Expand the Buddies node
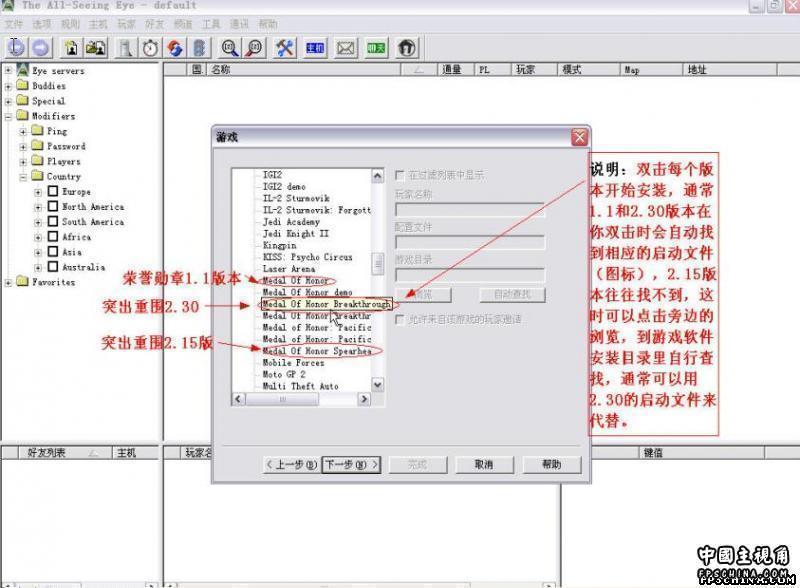The height and width of the screenshot is (588, 800). [x=8, y=86]
